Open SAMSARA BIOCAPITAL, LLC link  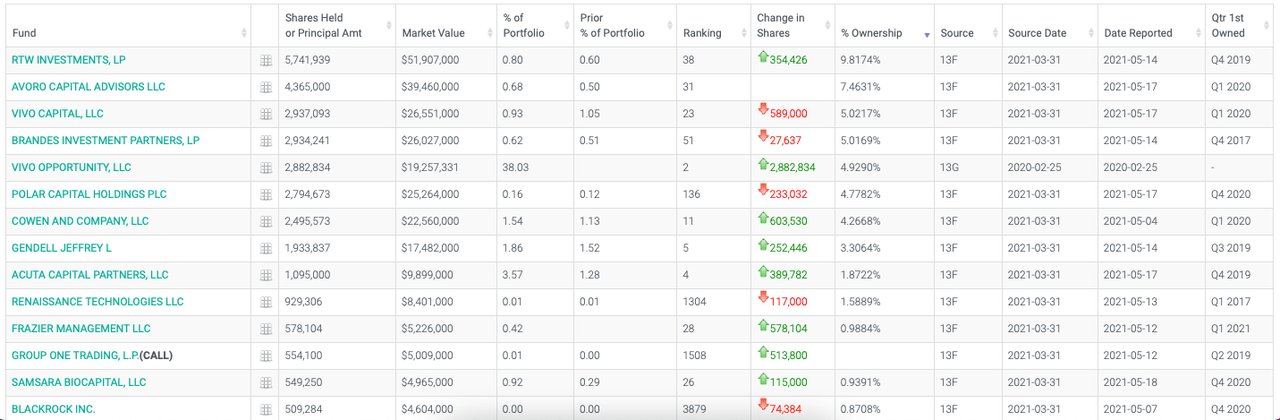[x=79, y=383]
